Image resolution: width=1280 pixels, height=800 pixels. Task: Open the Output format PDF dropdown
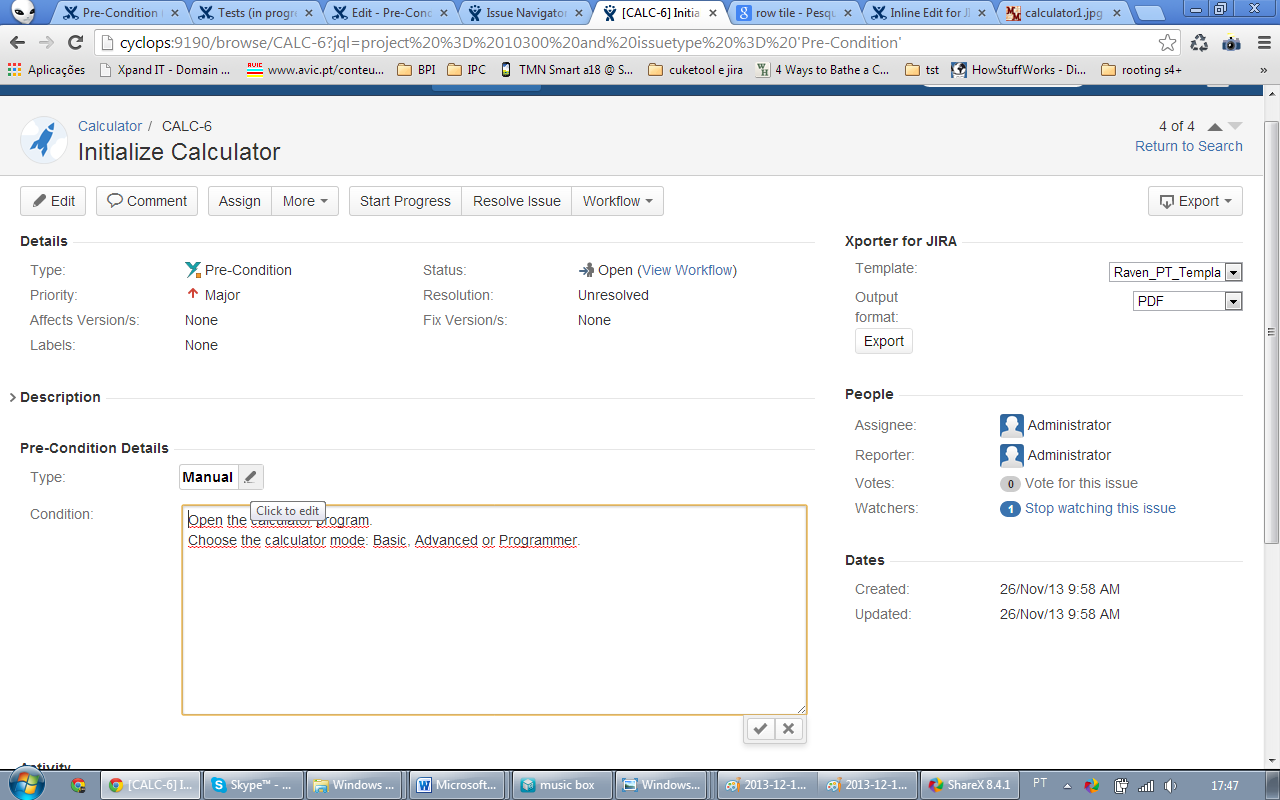(x=1188, y=301)
